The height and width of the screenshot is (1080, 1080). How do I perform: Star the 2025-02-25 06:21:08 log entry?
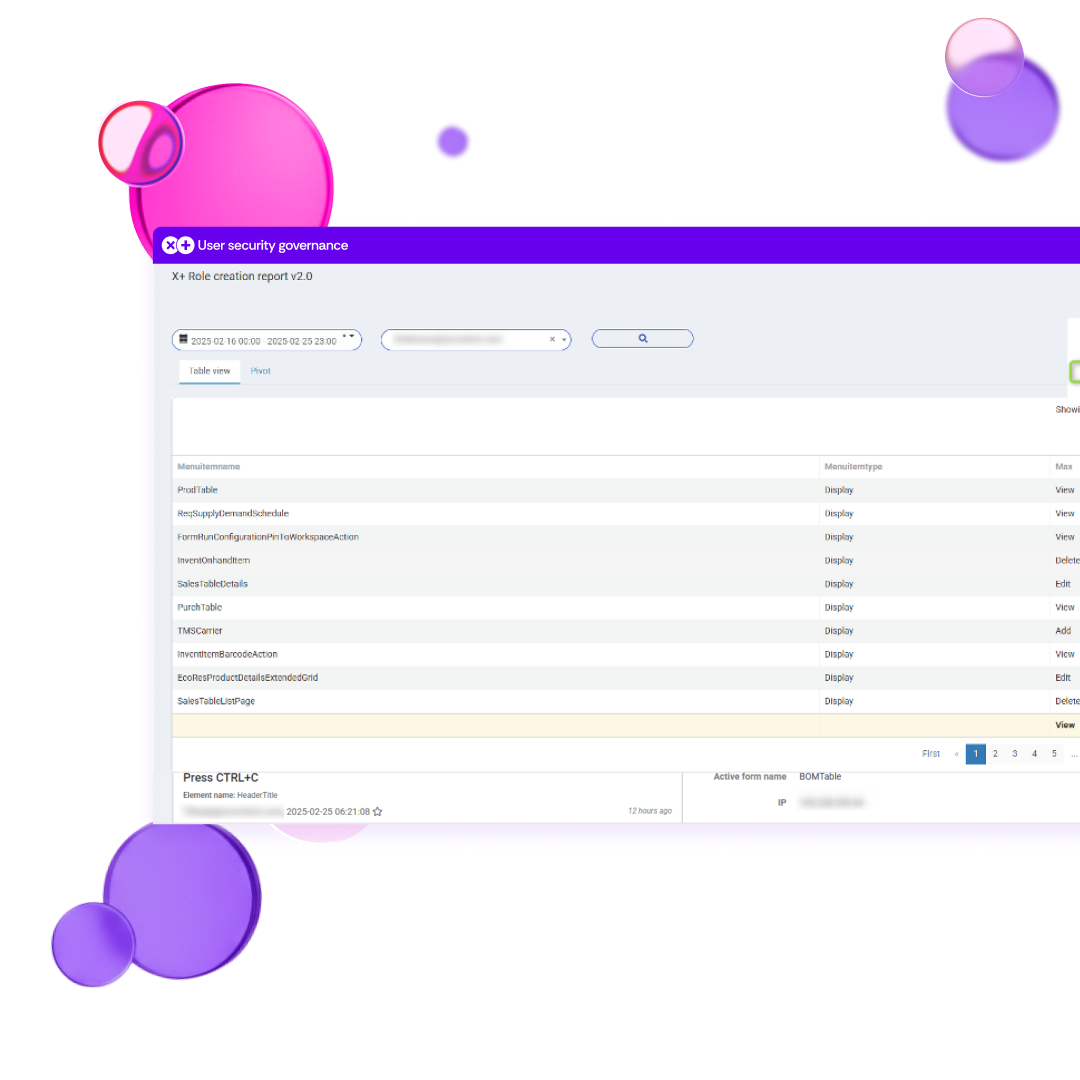pos(377,811)
